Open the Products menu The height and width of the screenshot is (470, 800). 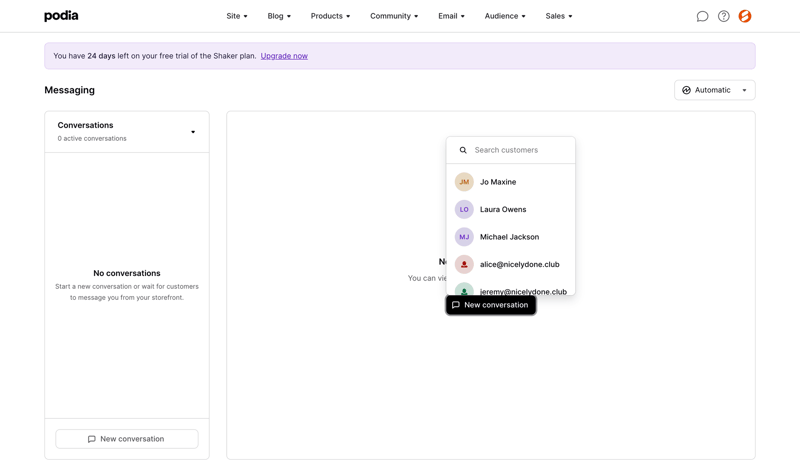coord(330,16)
